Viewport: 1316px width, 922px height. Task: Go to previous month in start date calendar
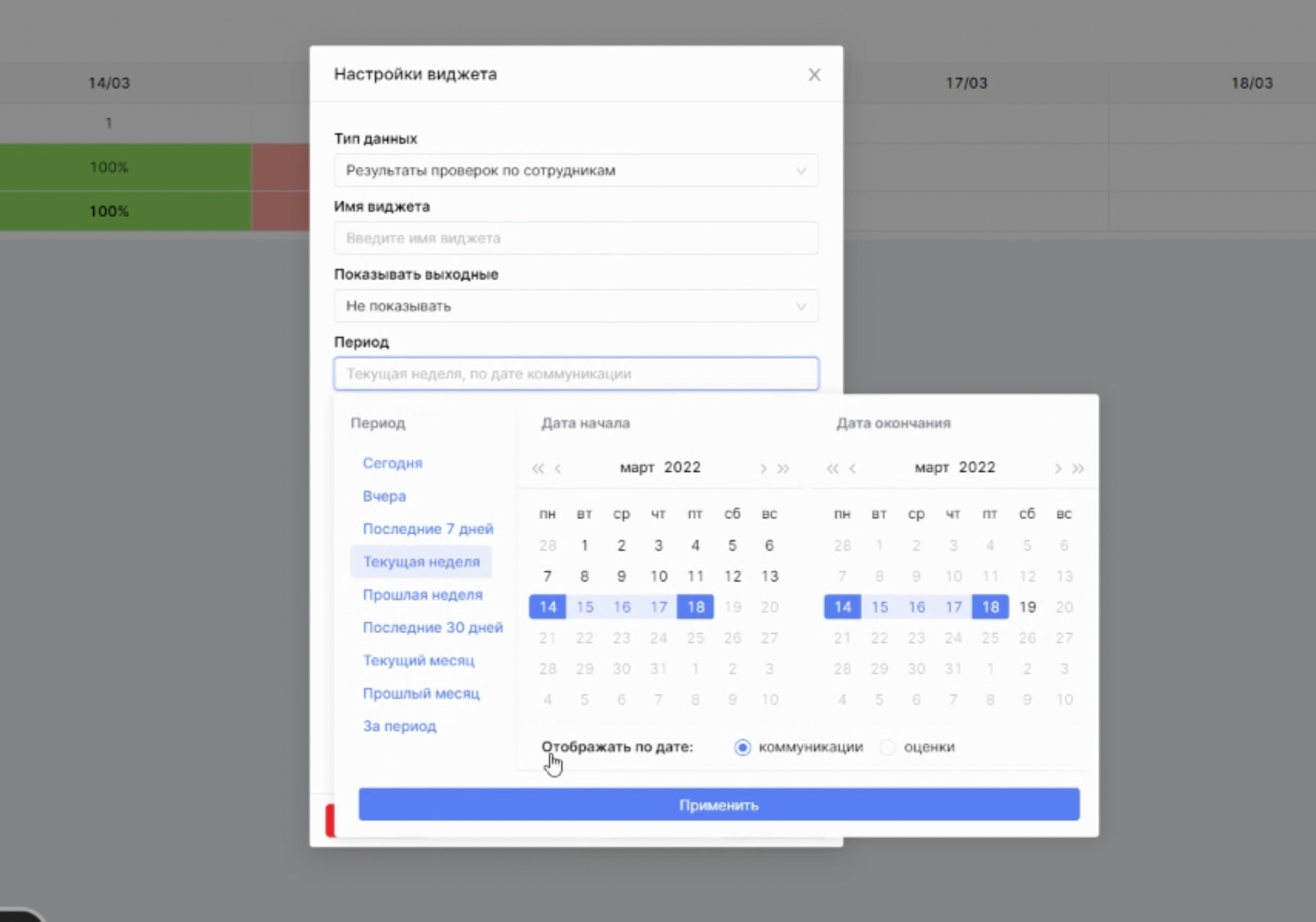point(558,469)
